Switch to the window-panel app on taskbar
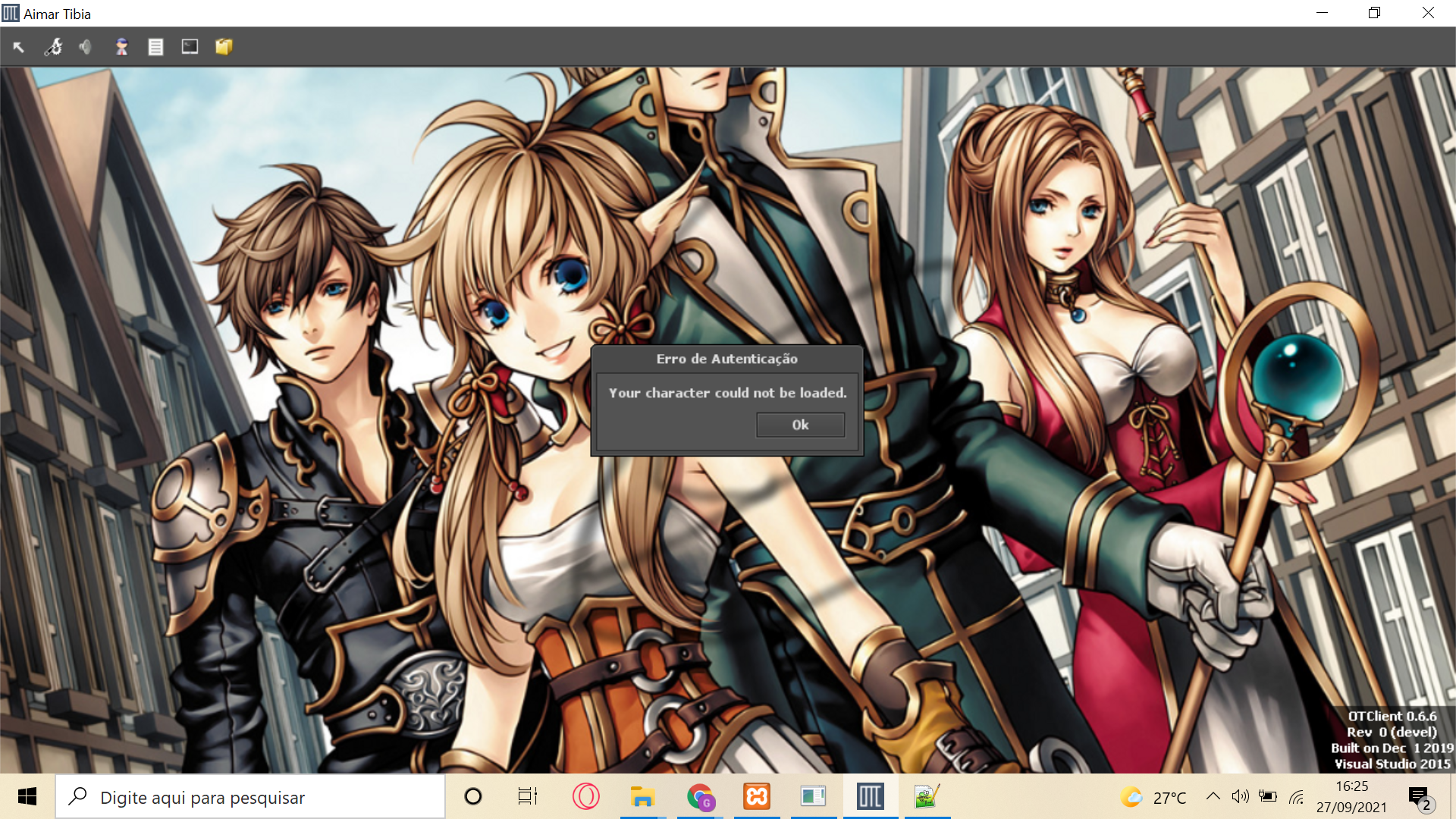This screenshot has height=819, width=1456. point(813,796)
